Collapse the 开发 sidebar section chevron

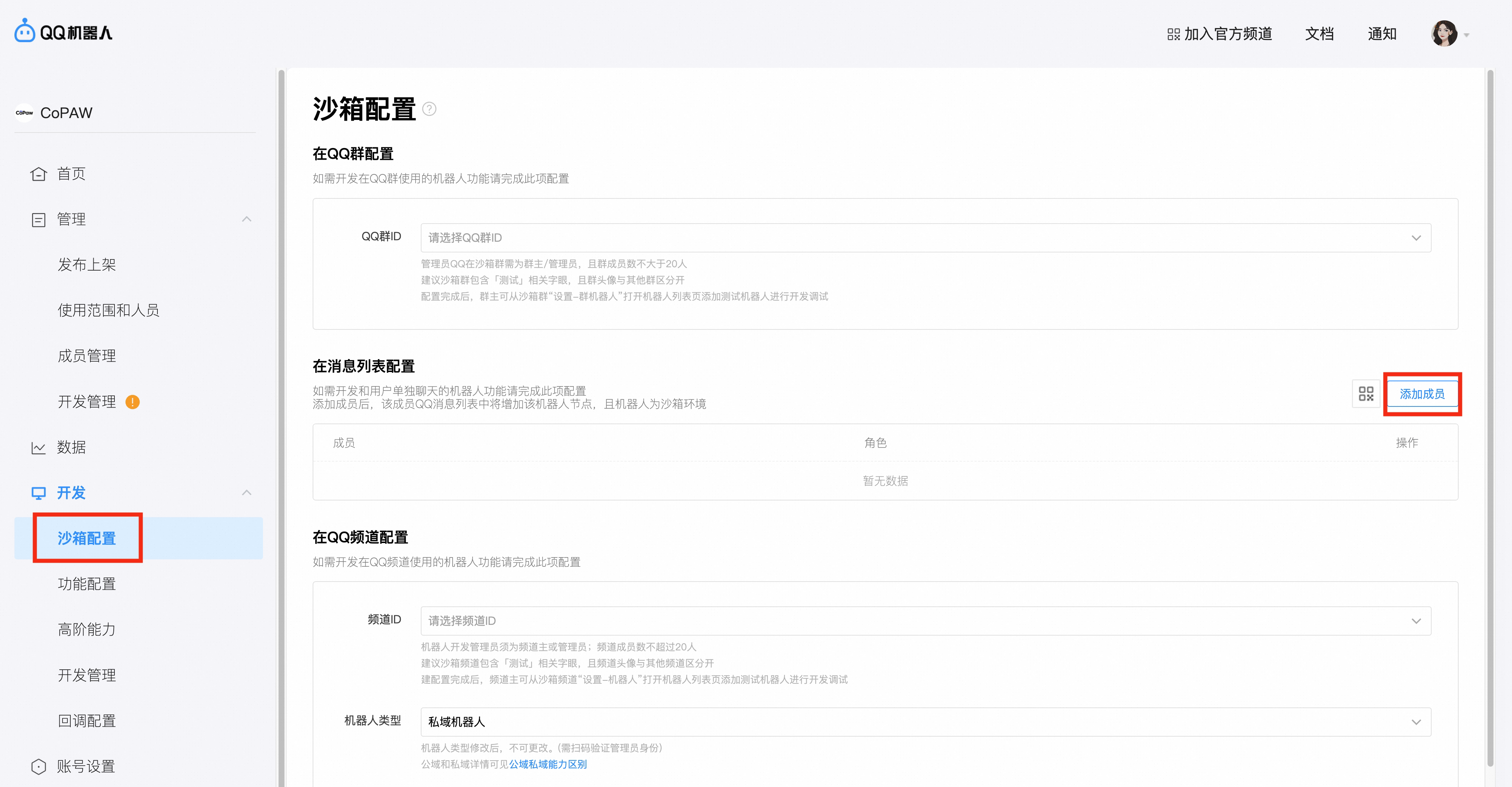click(x=247, y=493)
